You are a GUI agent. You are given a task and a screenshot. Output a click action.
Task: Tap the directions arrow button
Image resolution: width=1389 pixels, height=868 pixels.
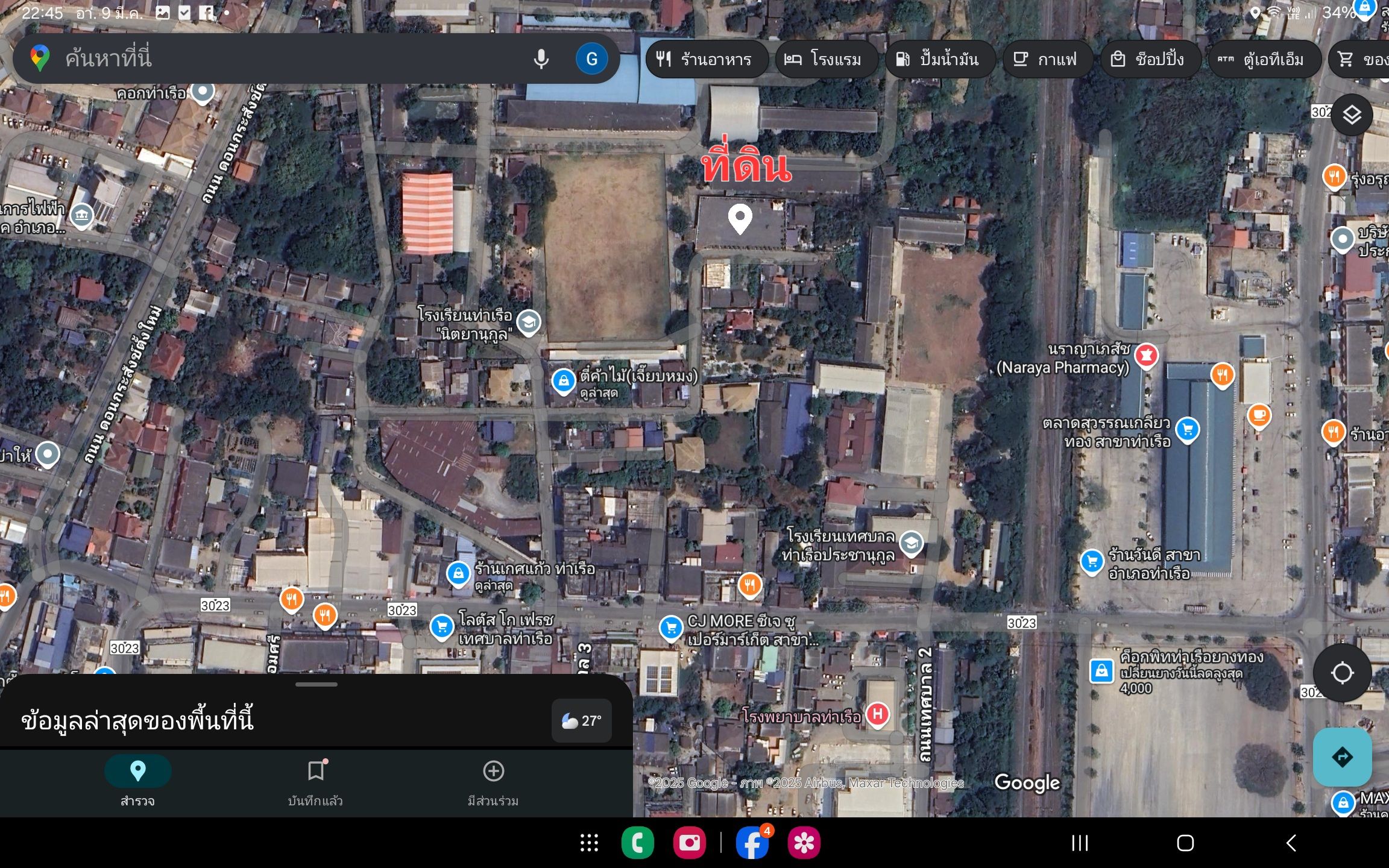click(1343, 758)
